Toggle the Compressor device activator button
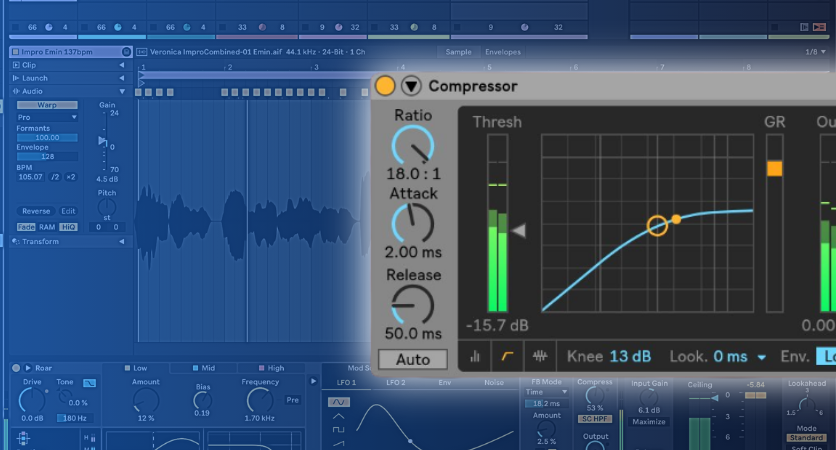Viewport: 836px width, 450px height. point(385,87)
